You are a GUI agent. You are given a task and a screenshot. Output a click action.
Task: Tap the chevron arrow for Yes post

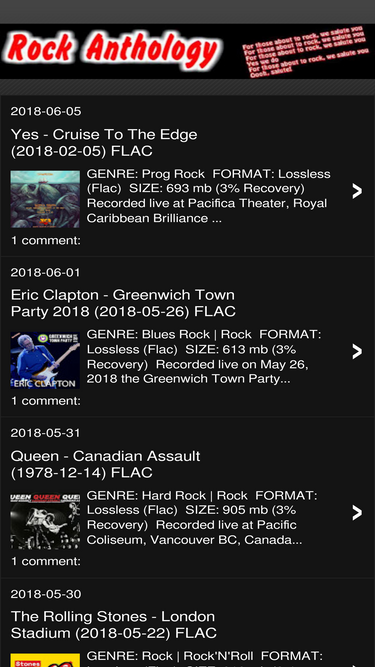tap(357, 191)
